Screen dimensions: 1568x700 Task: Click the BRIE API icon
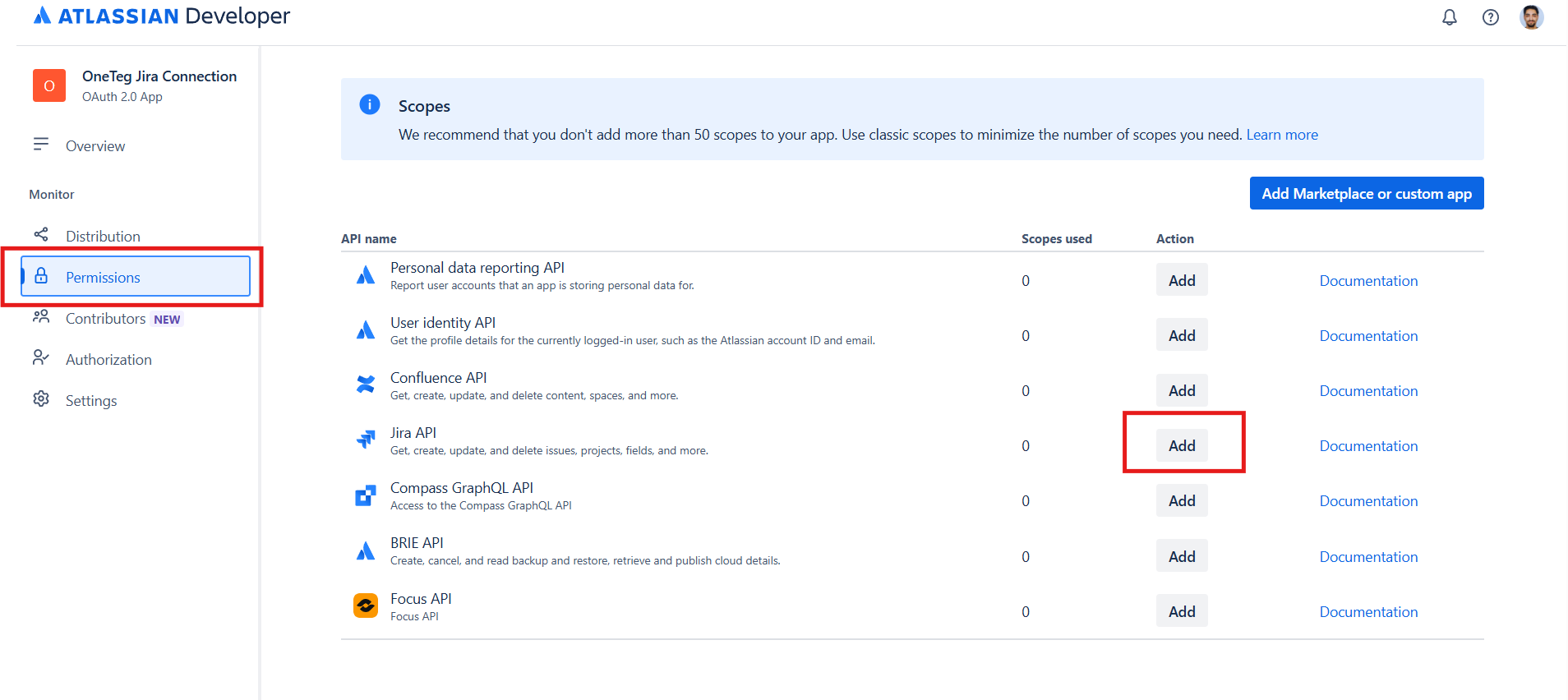(x=366, y=550)
